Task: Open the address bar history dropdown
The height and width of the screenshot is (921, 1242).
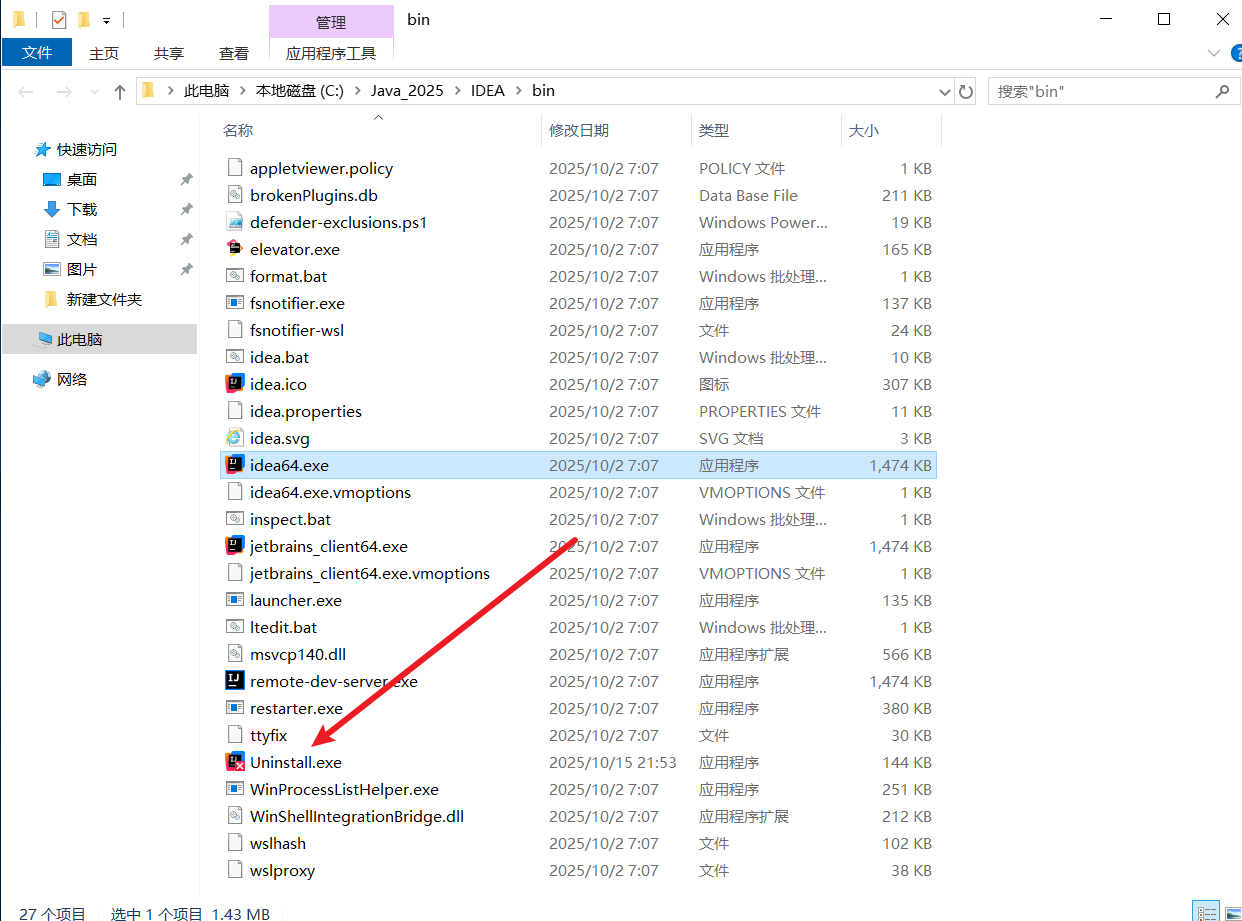Action: pyautogui.click(x=945, y=91)
